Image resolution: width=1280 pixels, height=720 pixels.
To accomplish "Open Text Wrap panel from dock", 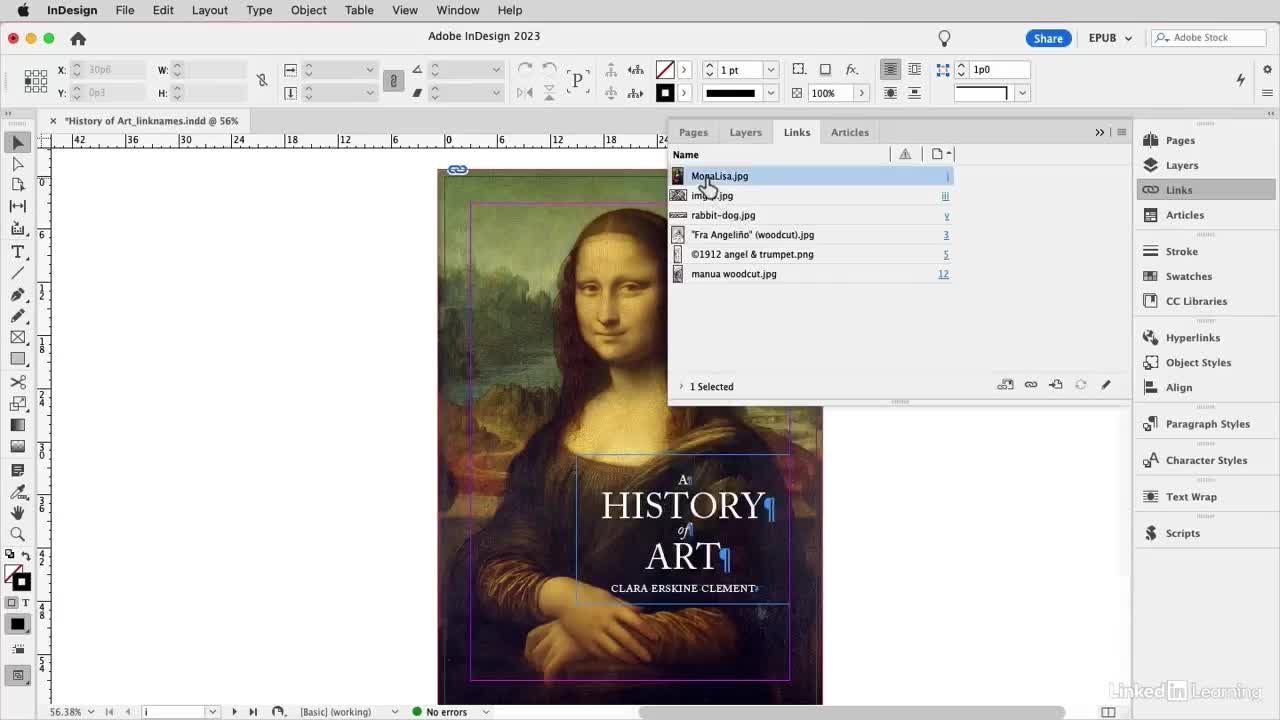I will [1190, 497].
